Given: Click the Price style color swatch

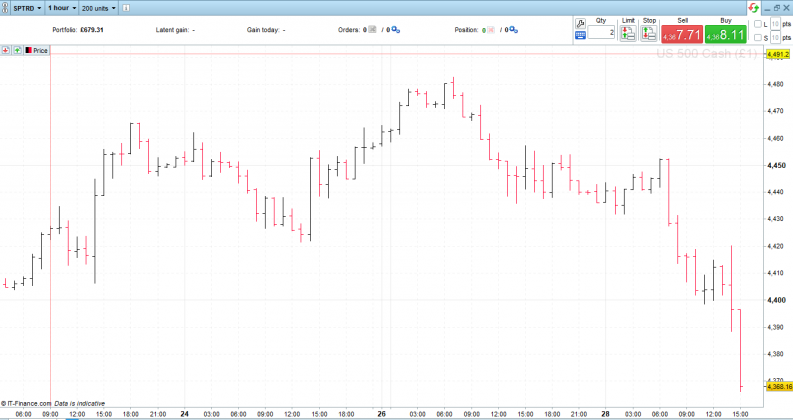Looking at the screenshot, I should pos(28,50).
